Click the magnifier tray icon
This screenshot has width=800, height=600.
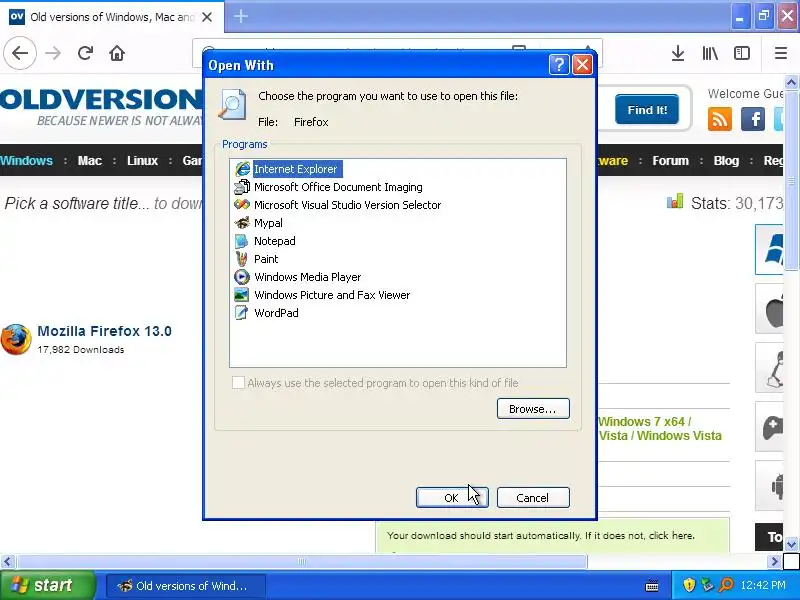(x=726, y=585)
